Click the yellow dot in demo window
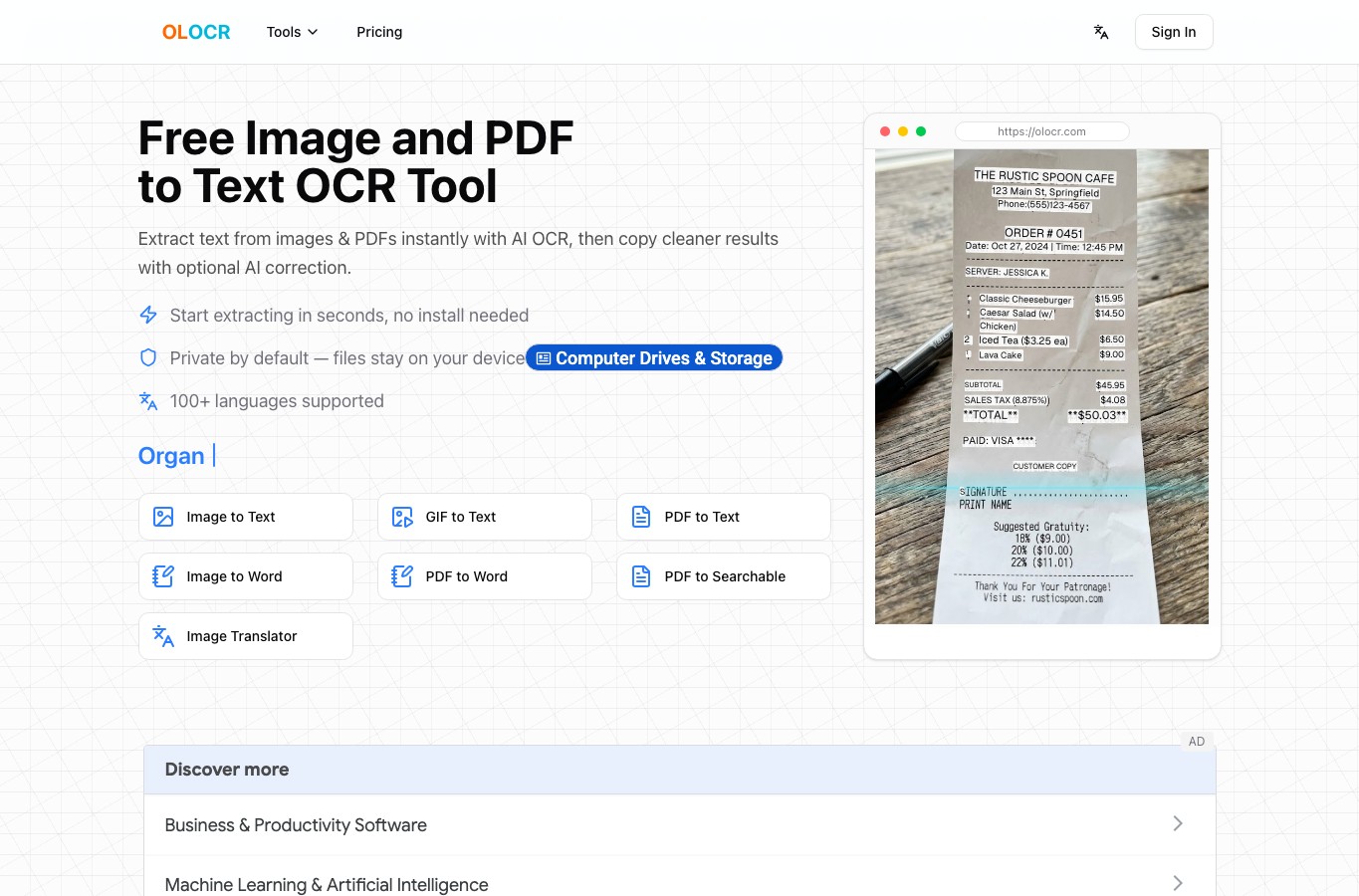The height and width of the screenshot is (896, 1359). (x=903, y=131)
